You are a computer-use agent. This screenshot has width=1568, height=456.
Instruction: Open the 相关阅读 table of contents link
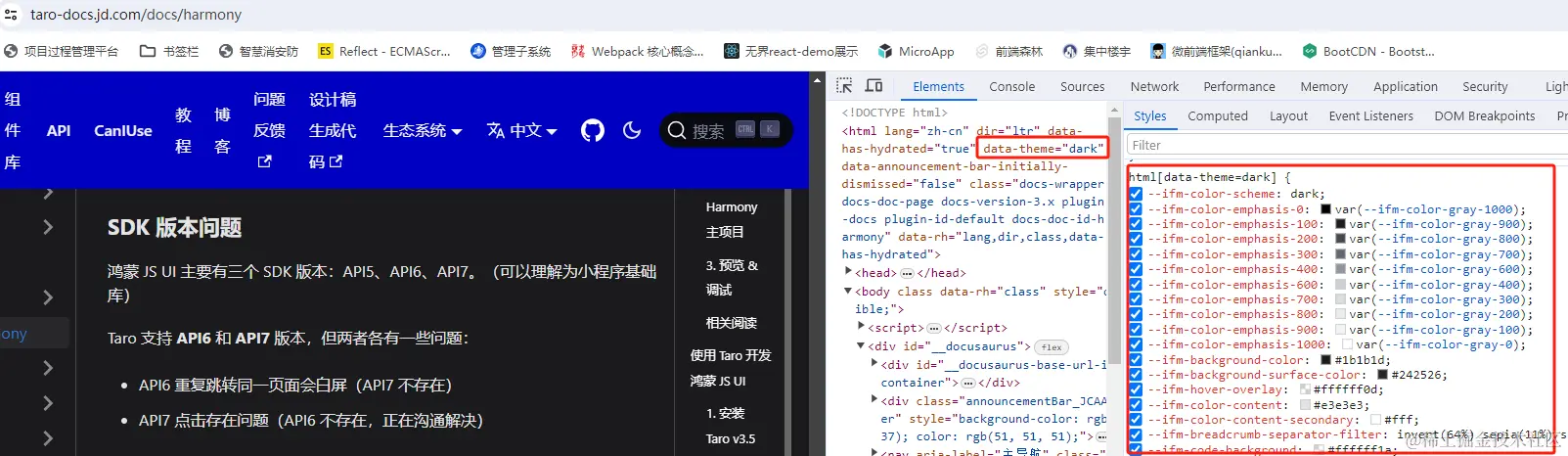(x=731, y=322)
